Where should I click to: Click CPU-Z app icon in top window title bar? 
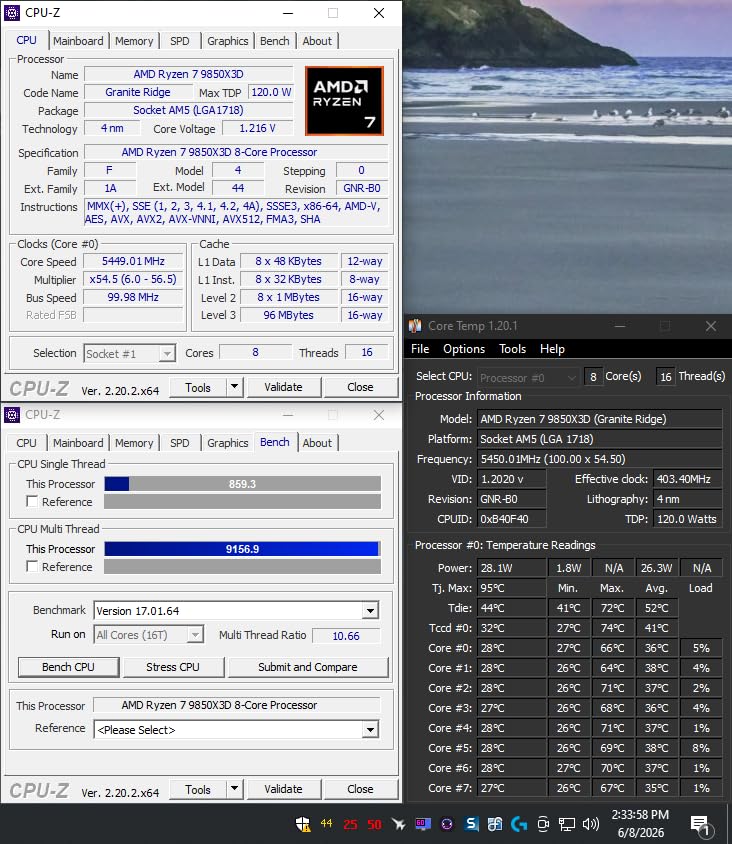click(12, 12)
